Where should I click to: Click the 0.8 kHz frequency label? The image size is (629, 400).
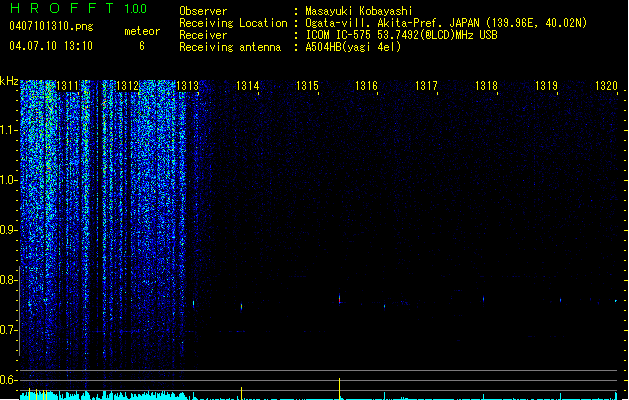coord(9,280)
